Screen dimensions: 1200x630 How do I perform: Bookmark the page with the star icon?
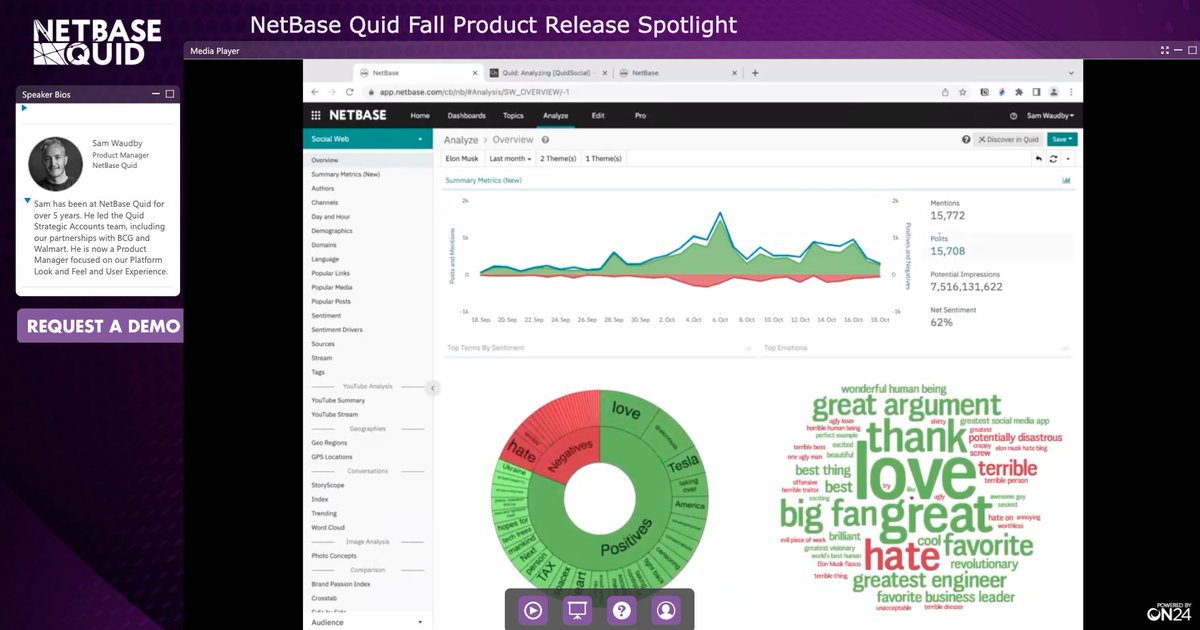point(962,91)
